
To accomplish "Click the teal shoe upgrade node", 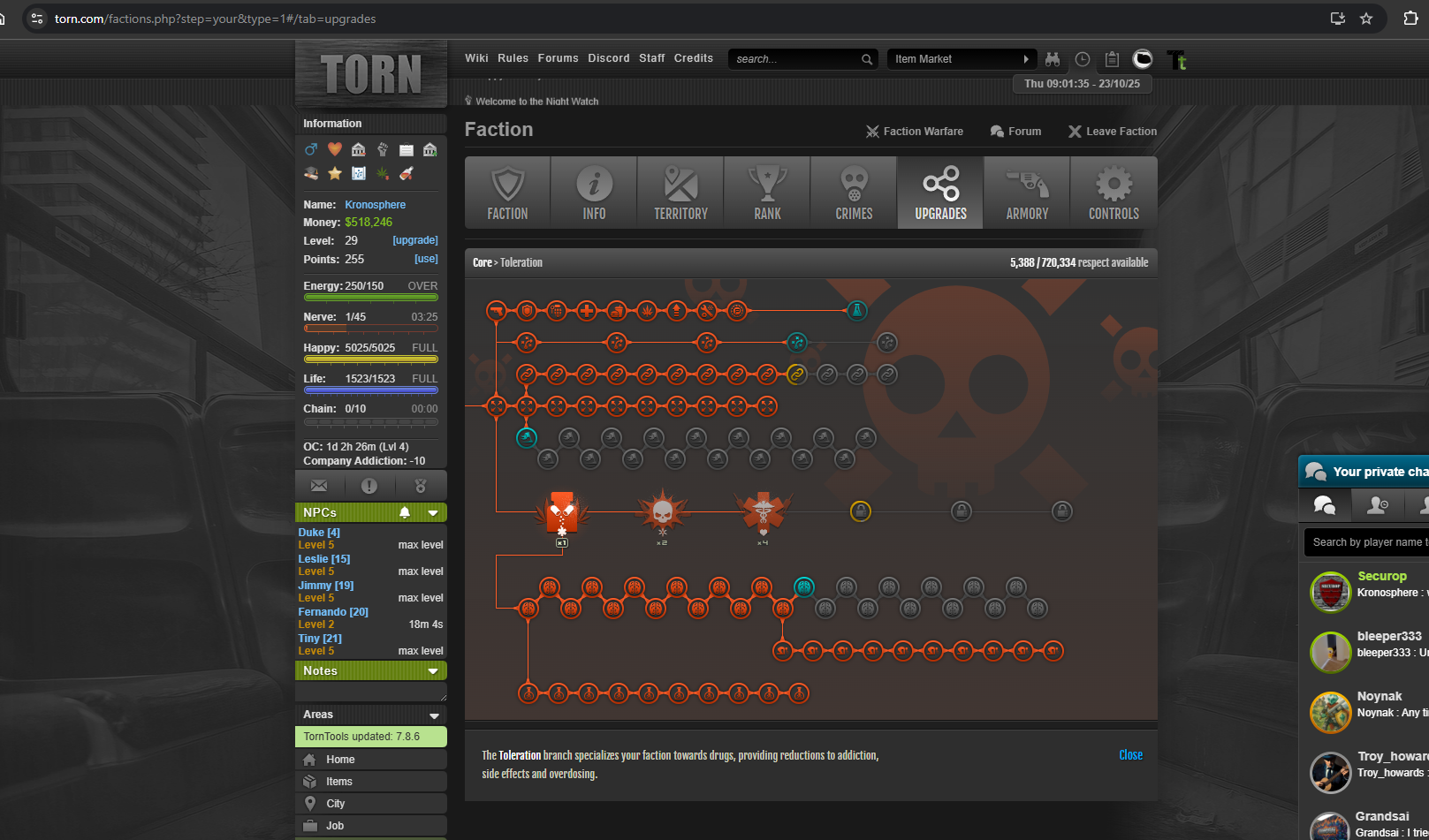I will coord(527,436).
